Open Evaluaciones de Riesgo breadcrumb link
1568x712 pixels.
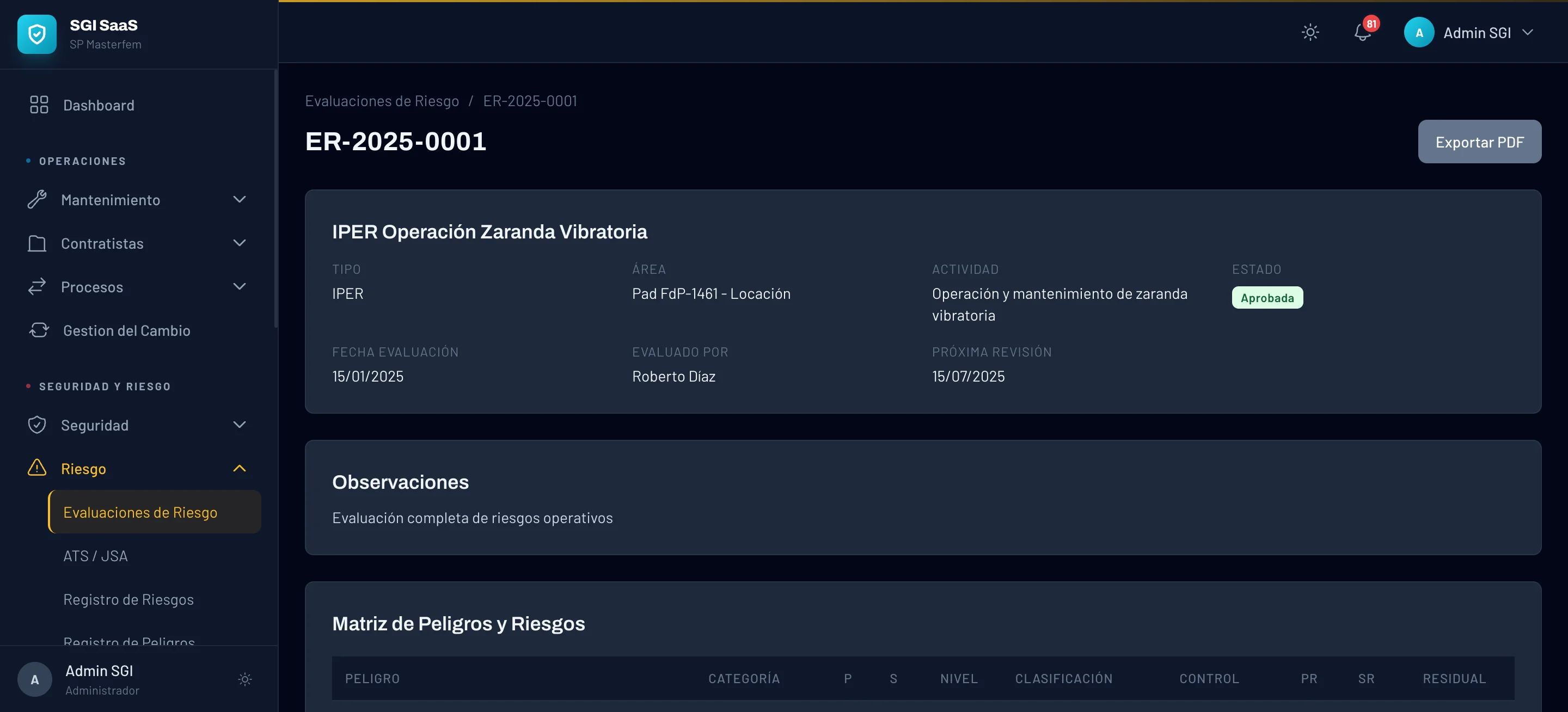click(382, 100)
